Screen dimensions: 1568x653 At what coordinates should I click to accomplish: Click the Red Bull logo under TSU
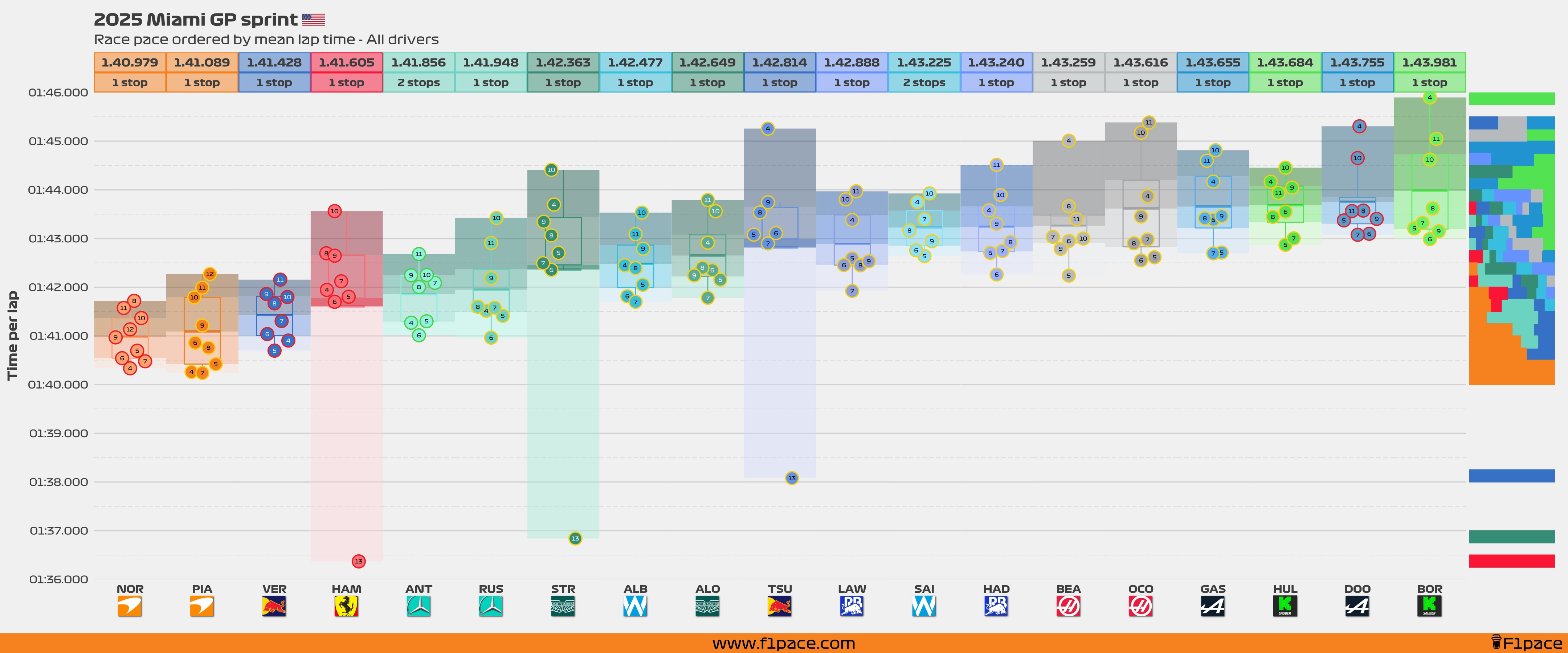(x=780, y=606)
